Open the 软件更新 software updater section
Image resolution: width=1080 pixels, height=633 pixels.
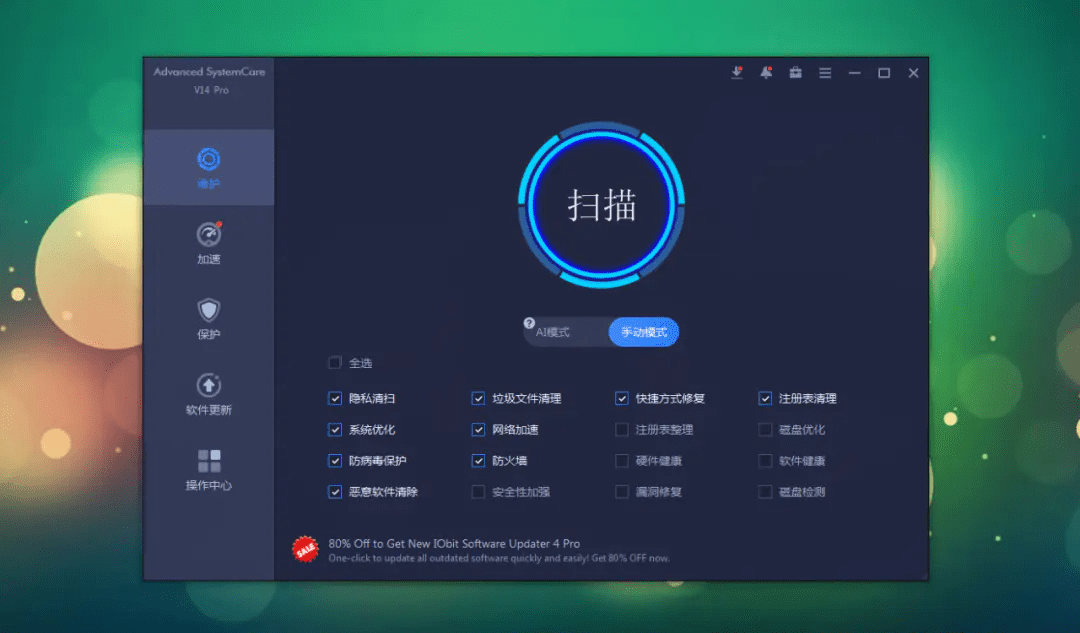point(209,394)
